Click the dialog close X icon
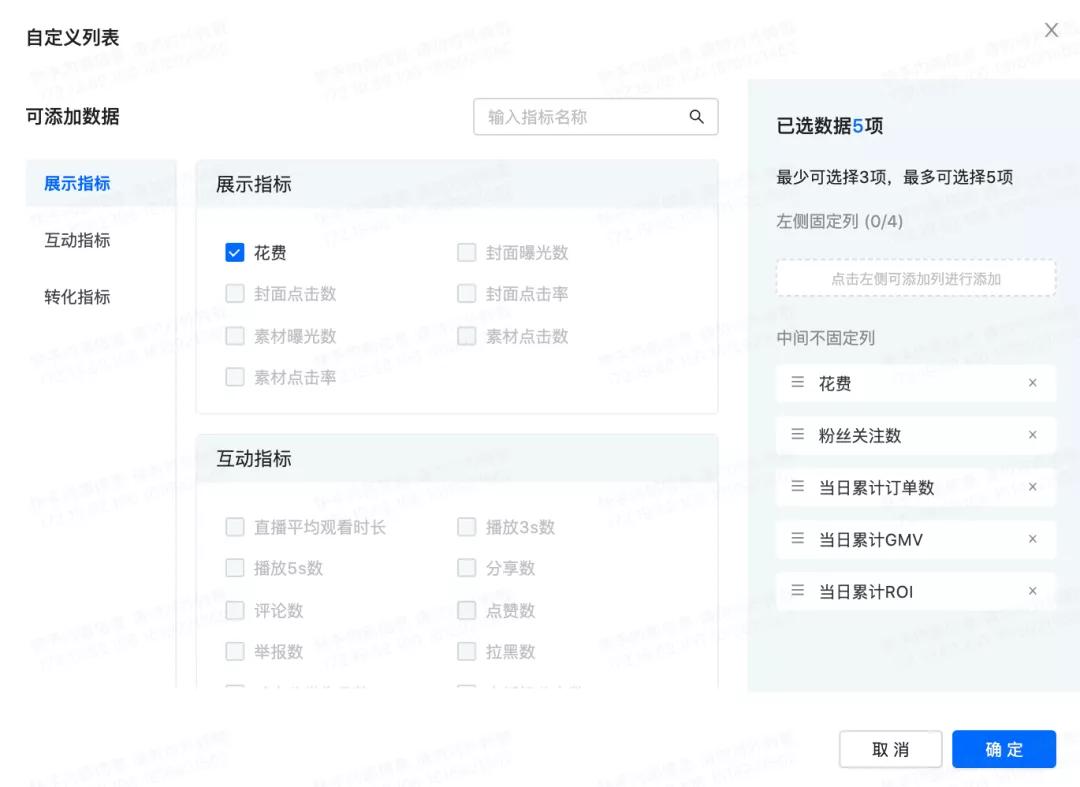This screenshot has height=787, width=1080. [1051, 30]
